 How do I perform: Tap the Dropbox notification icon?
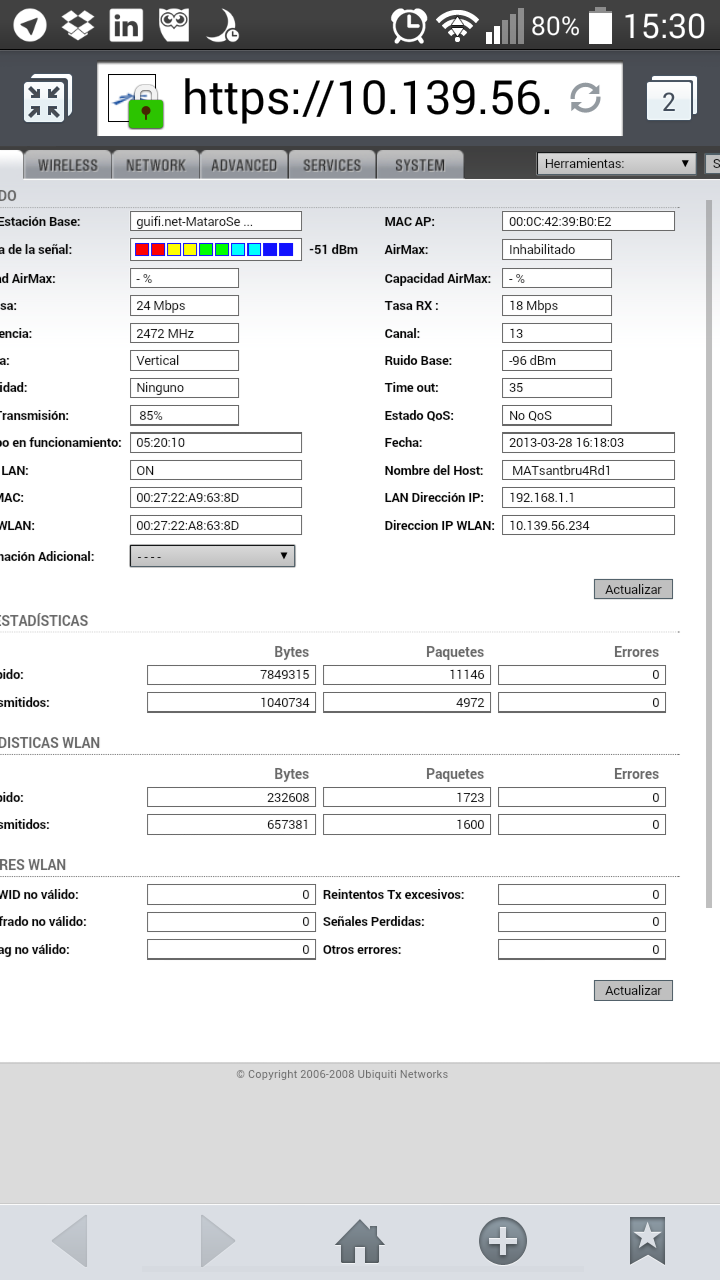click(x=78, y=25)
